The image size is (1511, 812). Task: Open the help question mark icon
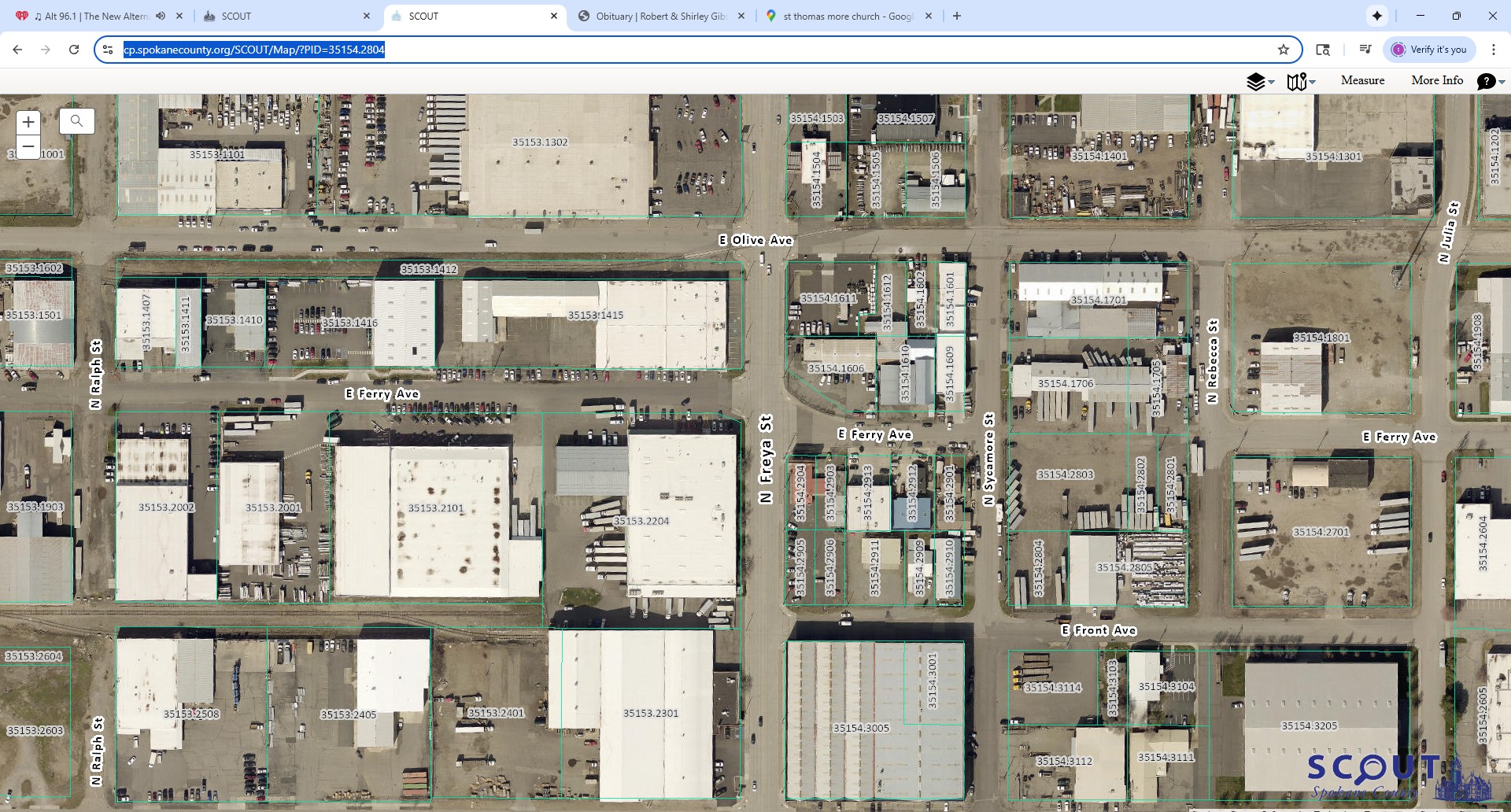(x=1486, y=81)
